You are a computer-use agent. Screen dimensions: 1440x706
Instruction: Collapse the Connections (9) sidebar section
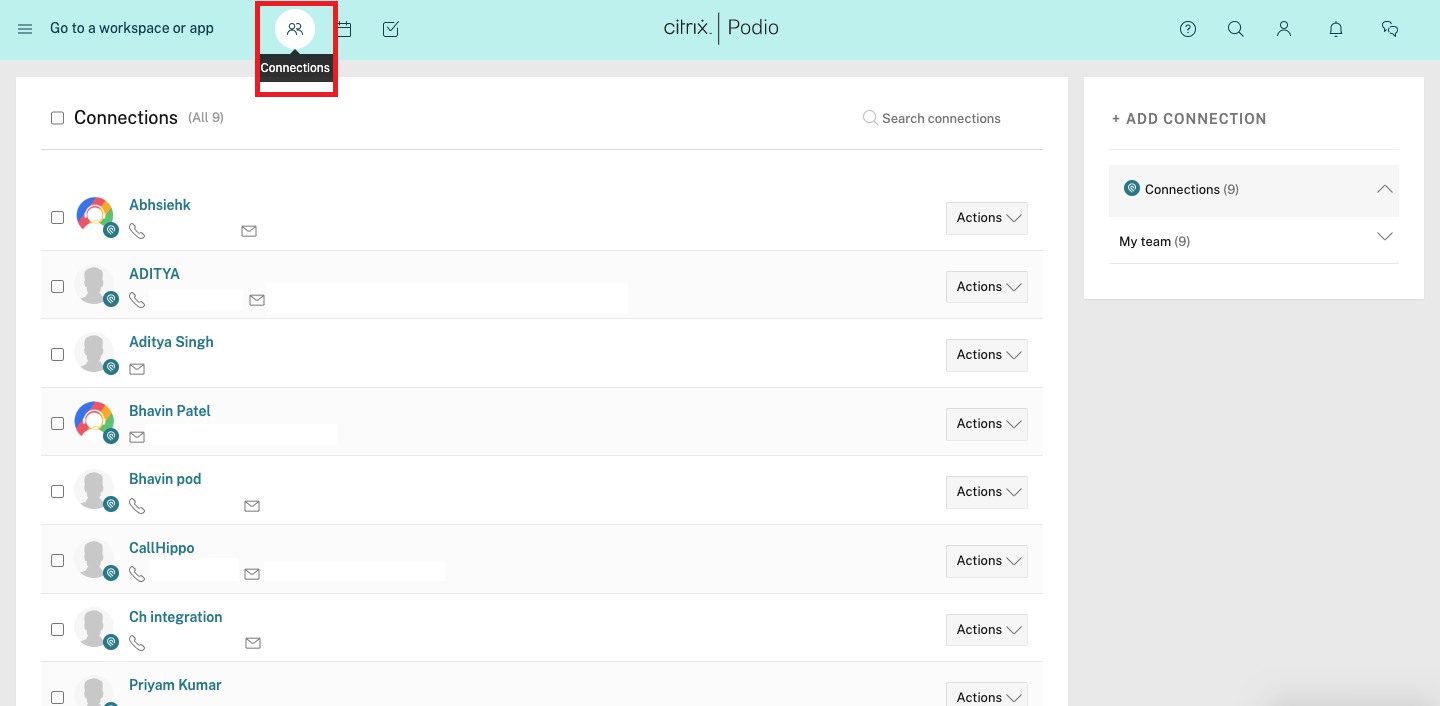click(1384, 189)
